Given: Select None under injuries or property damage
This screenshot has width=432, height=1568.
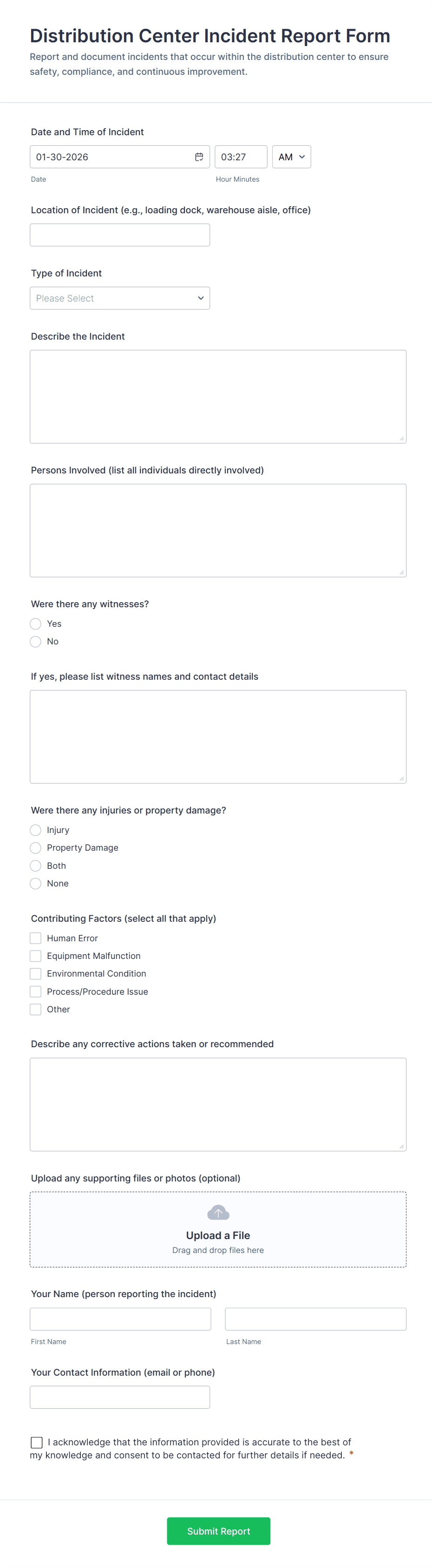Looking at the screenshot, I should click(35, 883).
